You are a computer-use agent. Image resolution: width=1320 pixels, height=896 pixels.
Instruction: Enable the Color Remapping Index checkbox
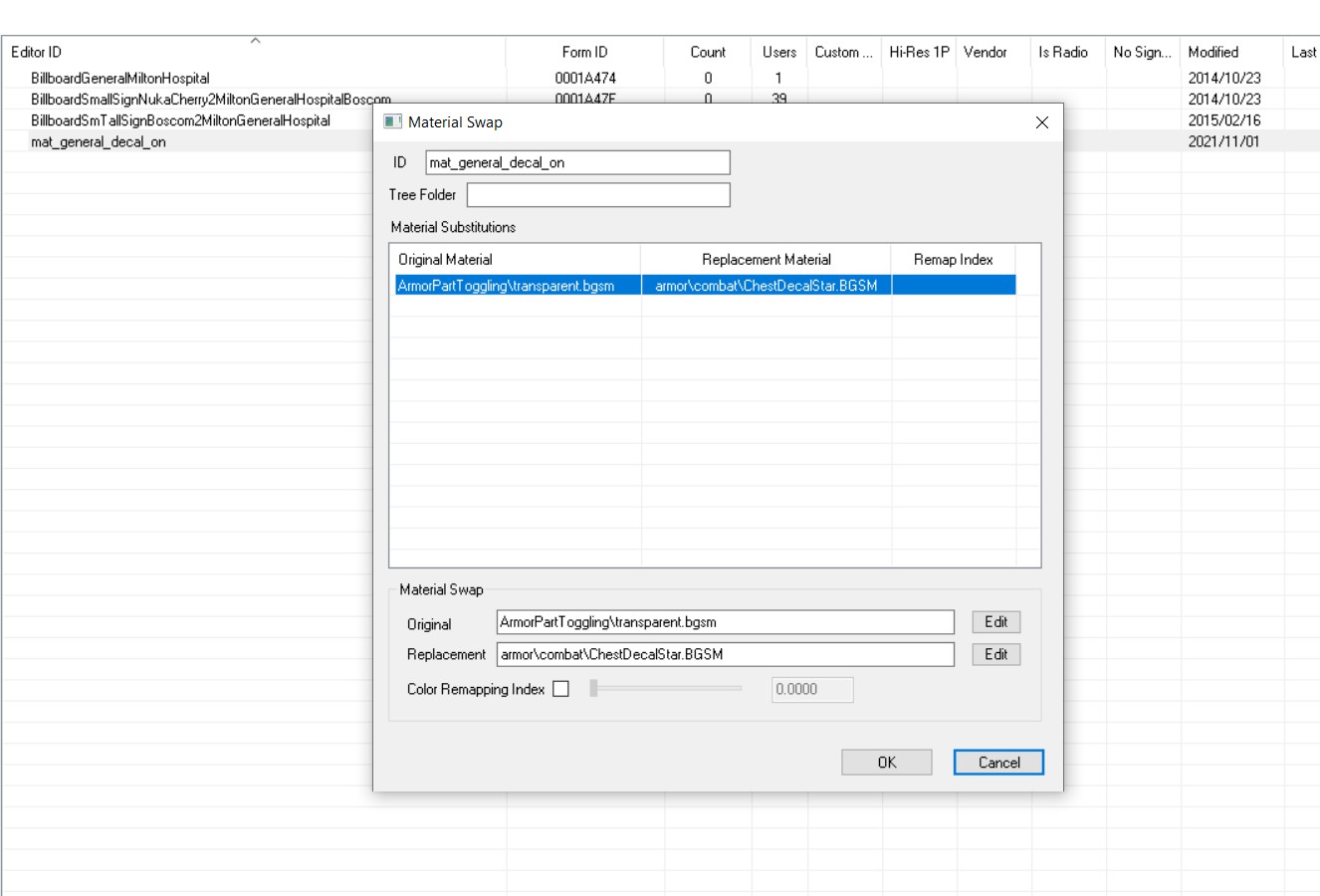click(561, 689)
